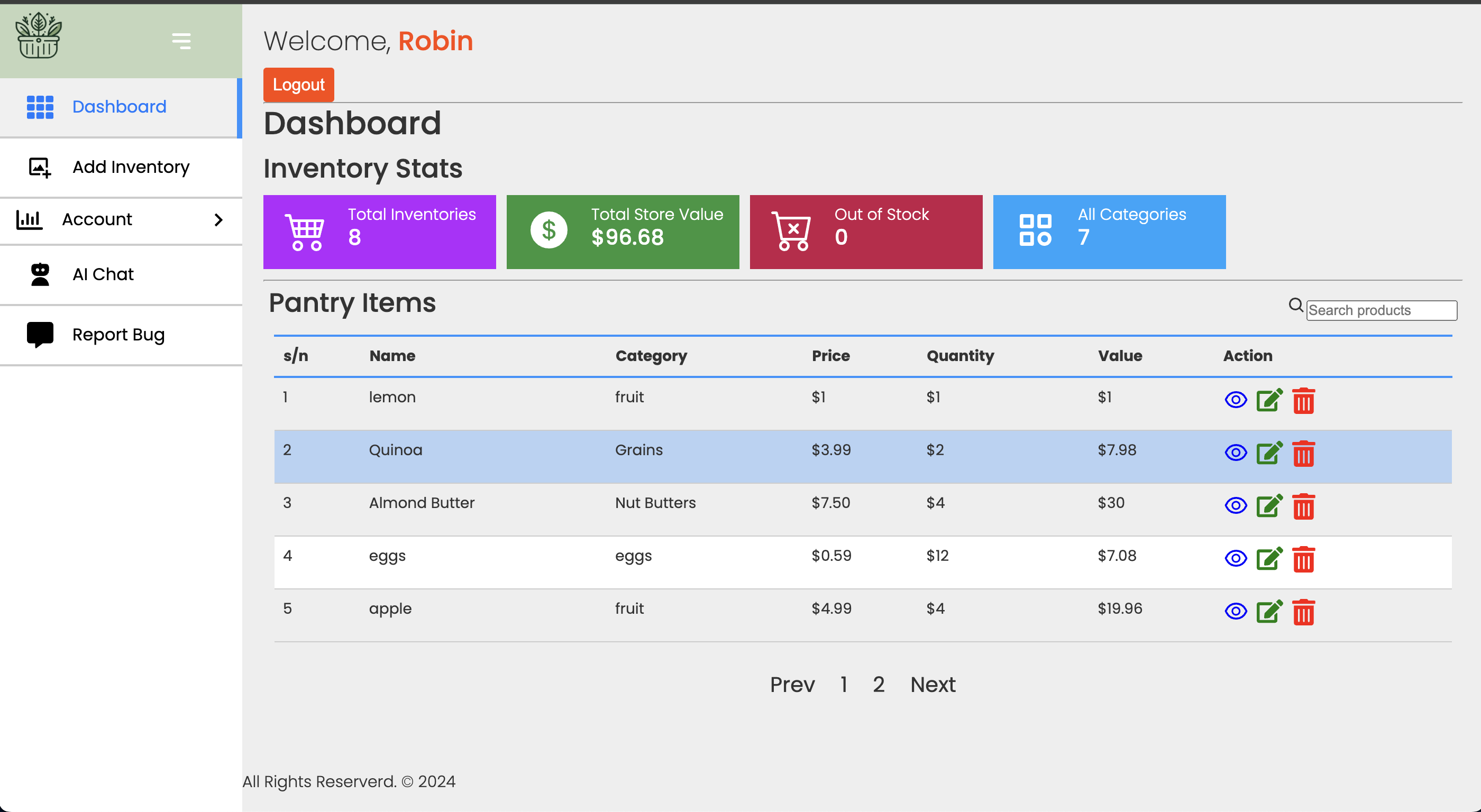1481x812 pixels.
Task: Expand the Account submenu chevron
Action: [x=218, y=219]
